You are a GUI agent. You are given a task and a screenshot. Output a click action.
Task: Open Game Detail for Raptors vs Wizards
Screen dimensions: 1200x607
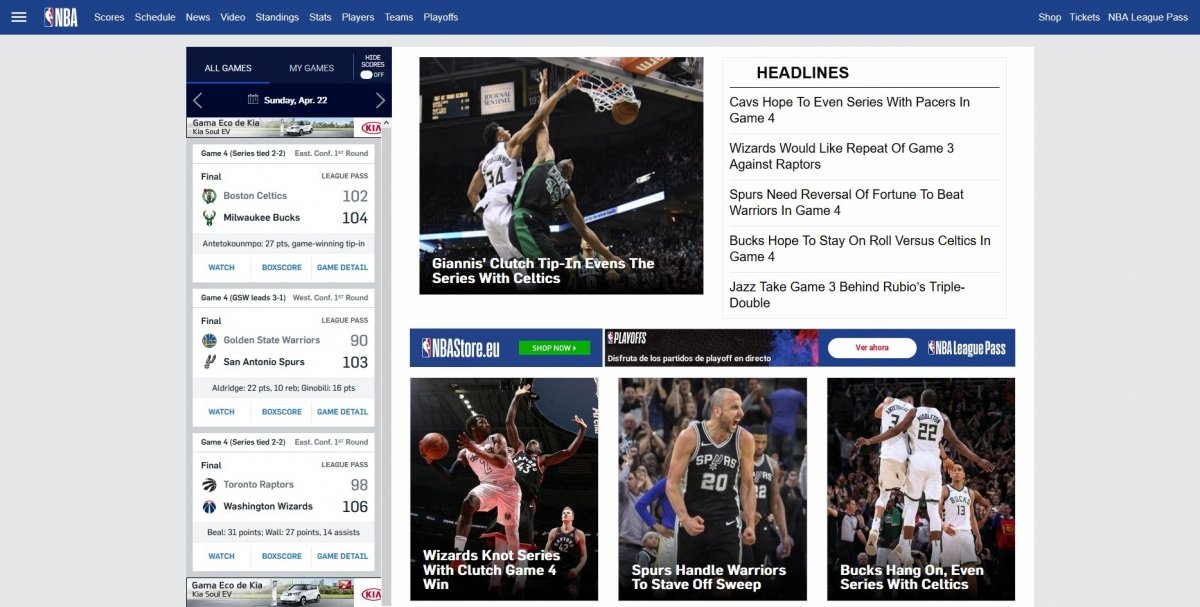(x=343, y=556)
